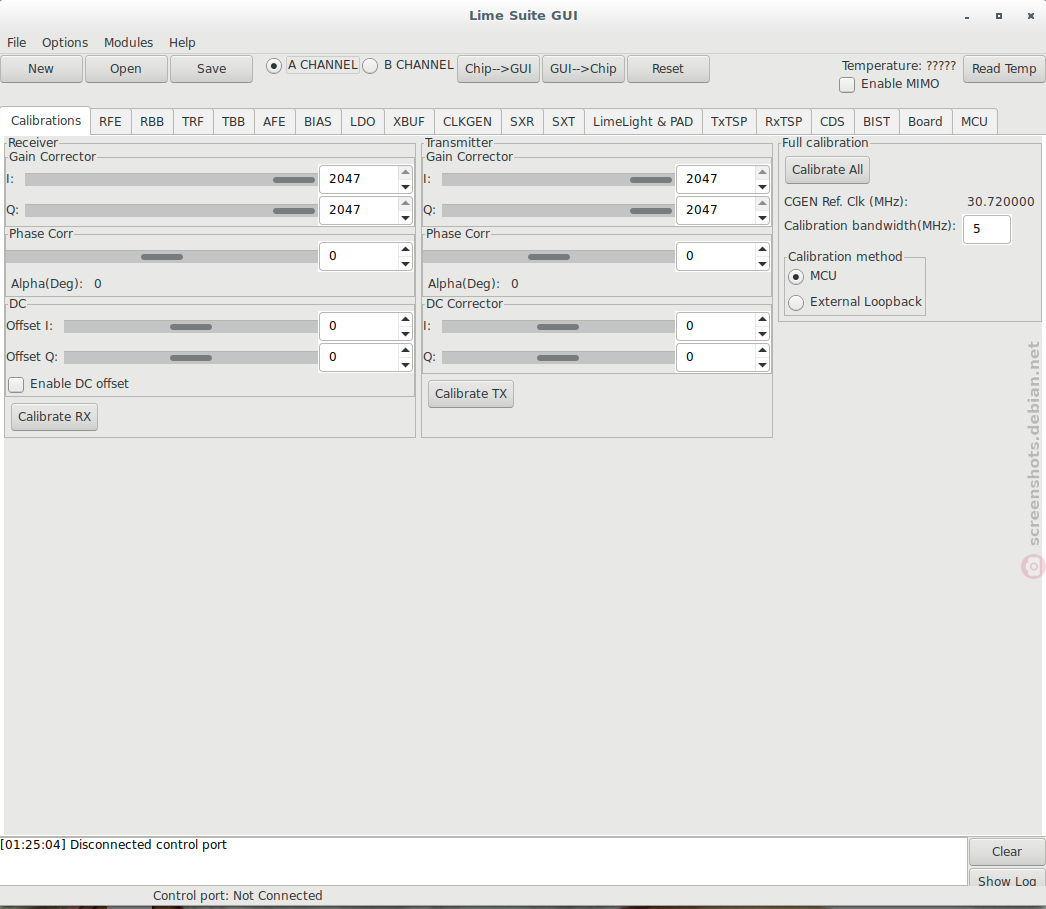Switch to the MCU tab
The image size is (1046, 909).
(975, 121)
